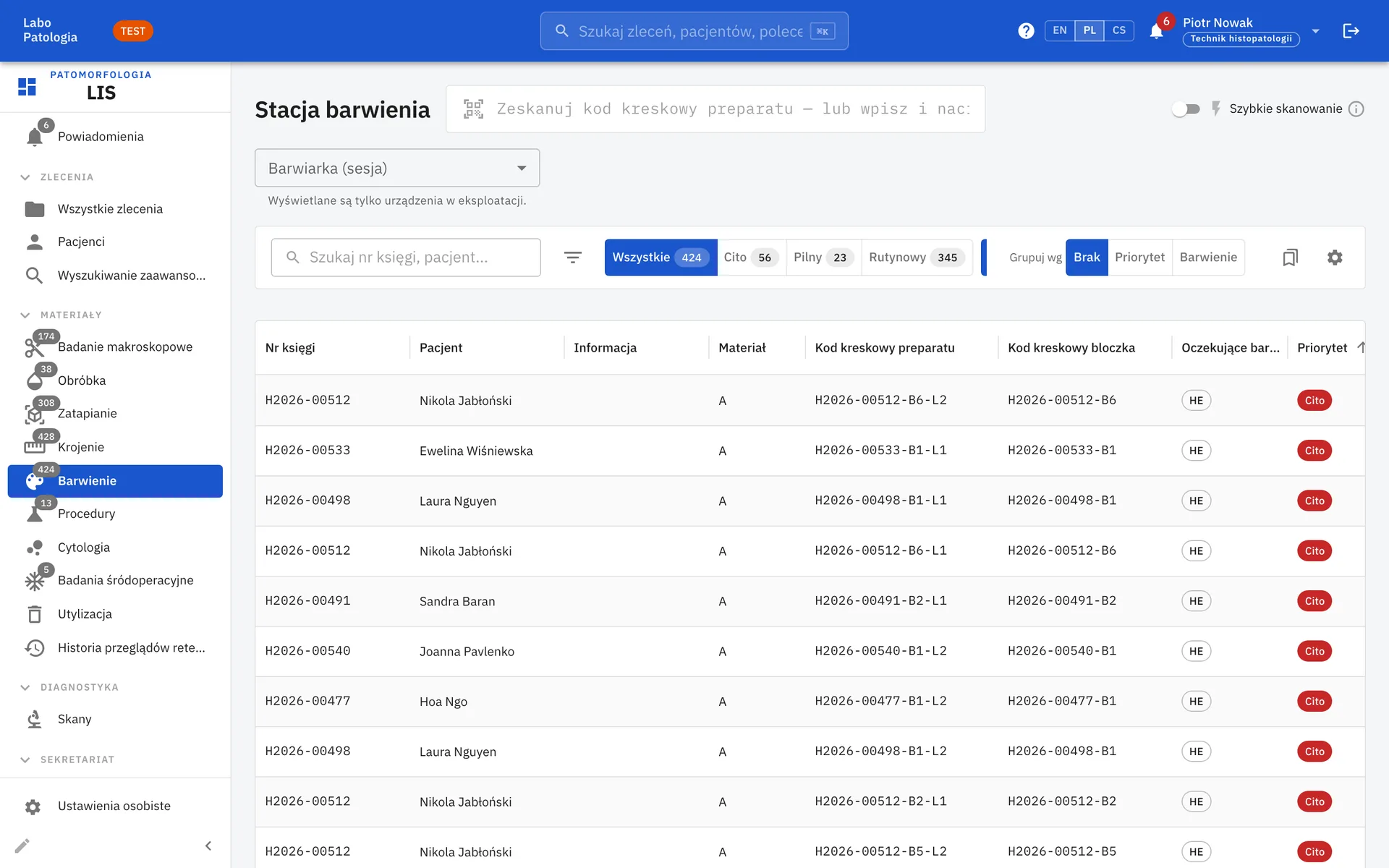Click the barcode scan icon

click(473, 109)
